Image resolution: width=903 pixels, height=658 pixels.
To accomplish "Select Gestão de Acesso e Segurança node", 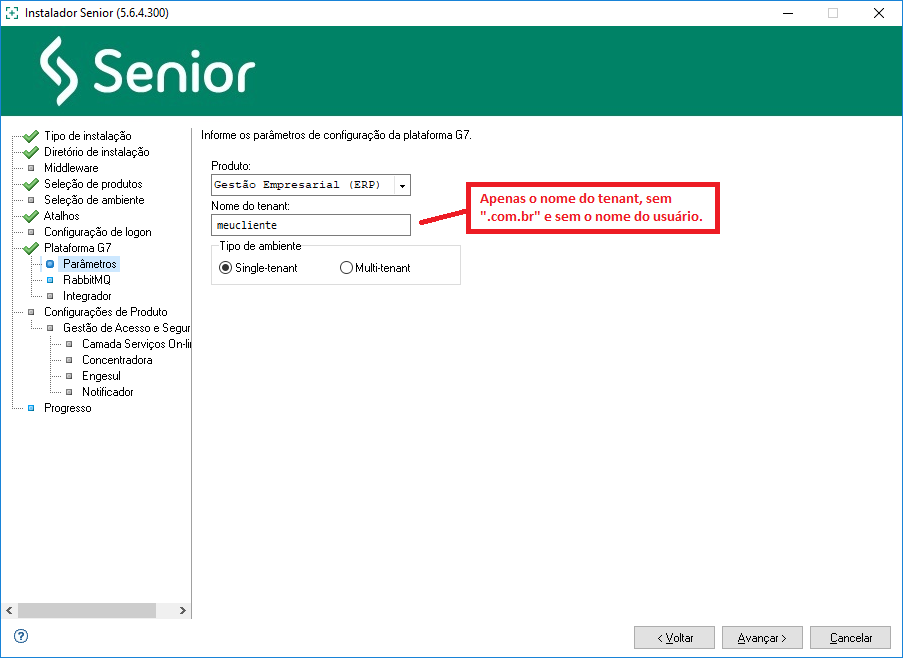I will click(x=126, y=328).
